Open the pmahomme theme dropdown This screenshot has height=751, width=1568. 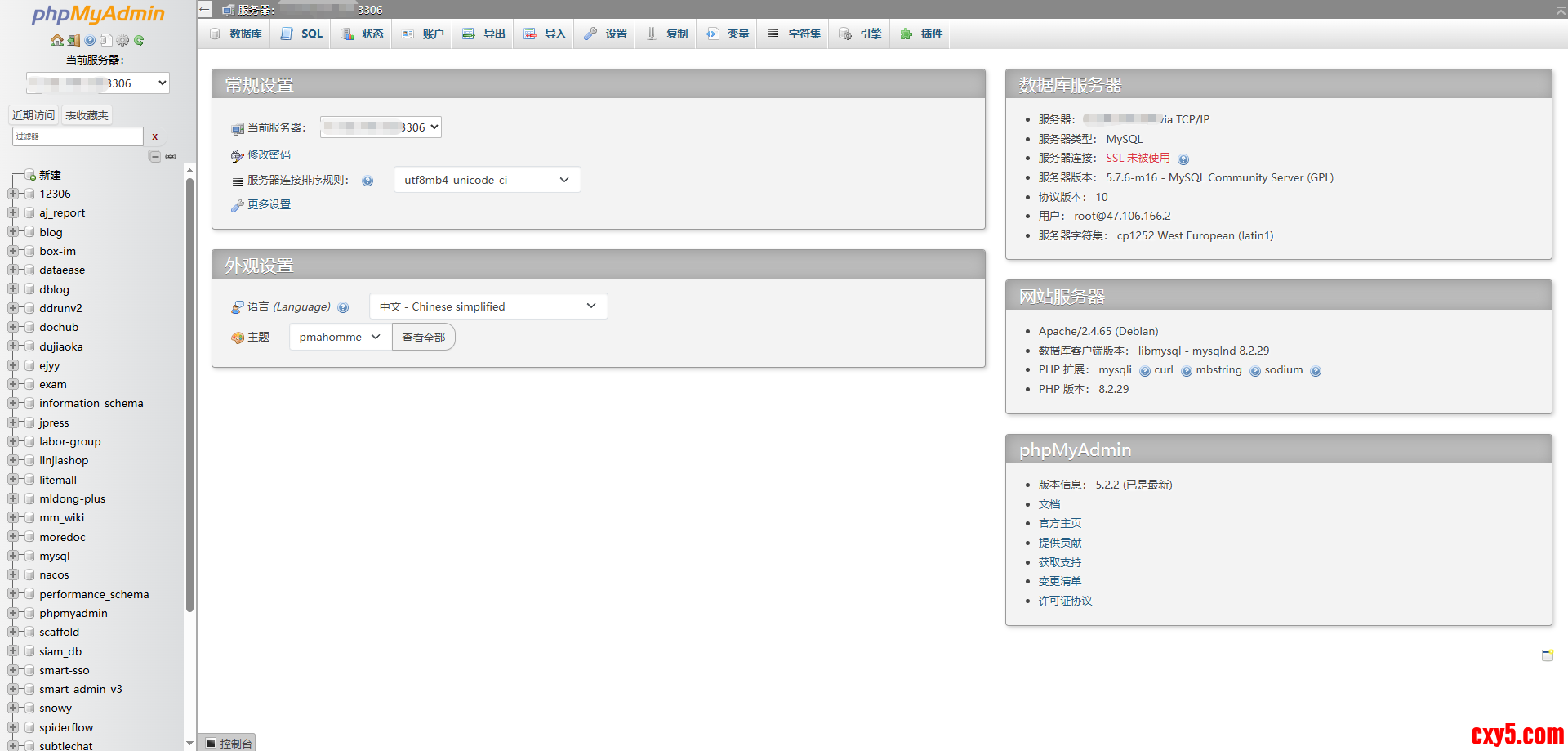click(340, 337)
